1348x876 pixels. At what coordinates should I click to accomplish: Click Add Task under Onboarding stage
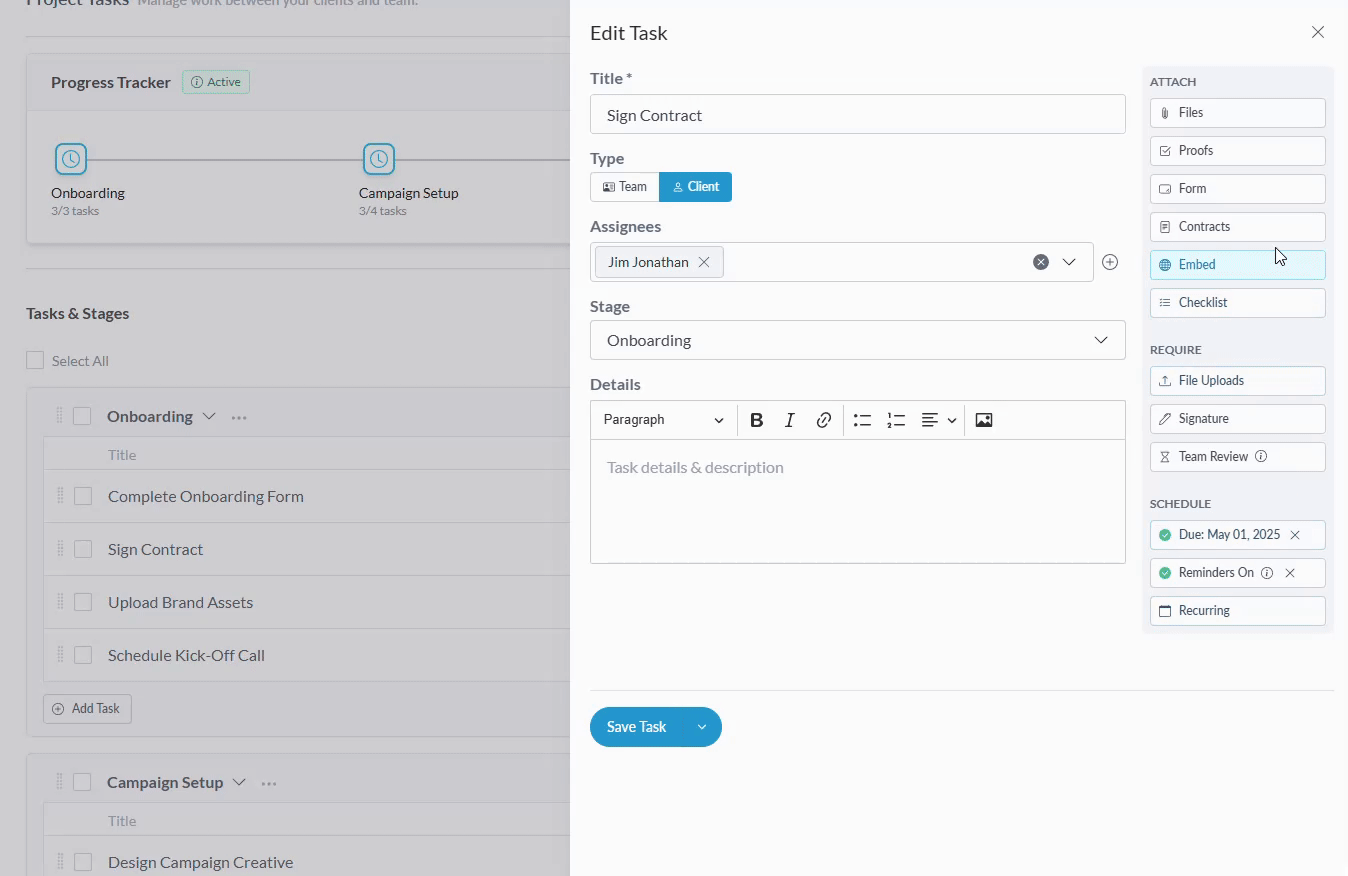[87, 709]
